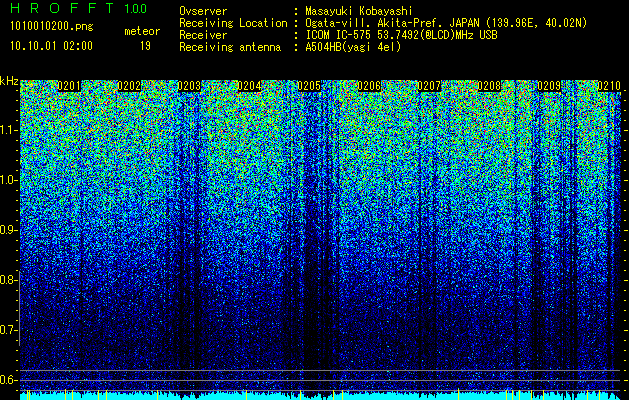
Task: Click the A504HB(yagi 4el) antenna value
Action: click(x=353, y=47)
